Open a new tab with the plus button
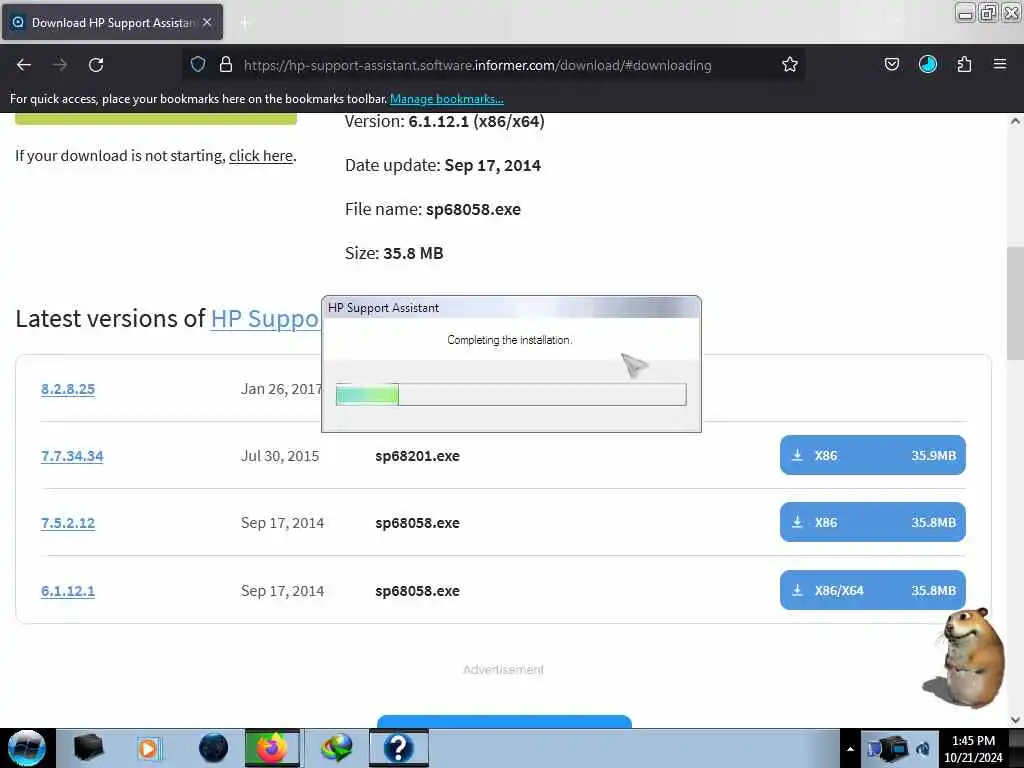Screen dimensions: 1024x768 click(245, 23)
